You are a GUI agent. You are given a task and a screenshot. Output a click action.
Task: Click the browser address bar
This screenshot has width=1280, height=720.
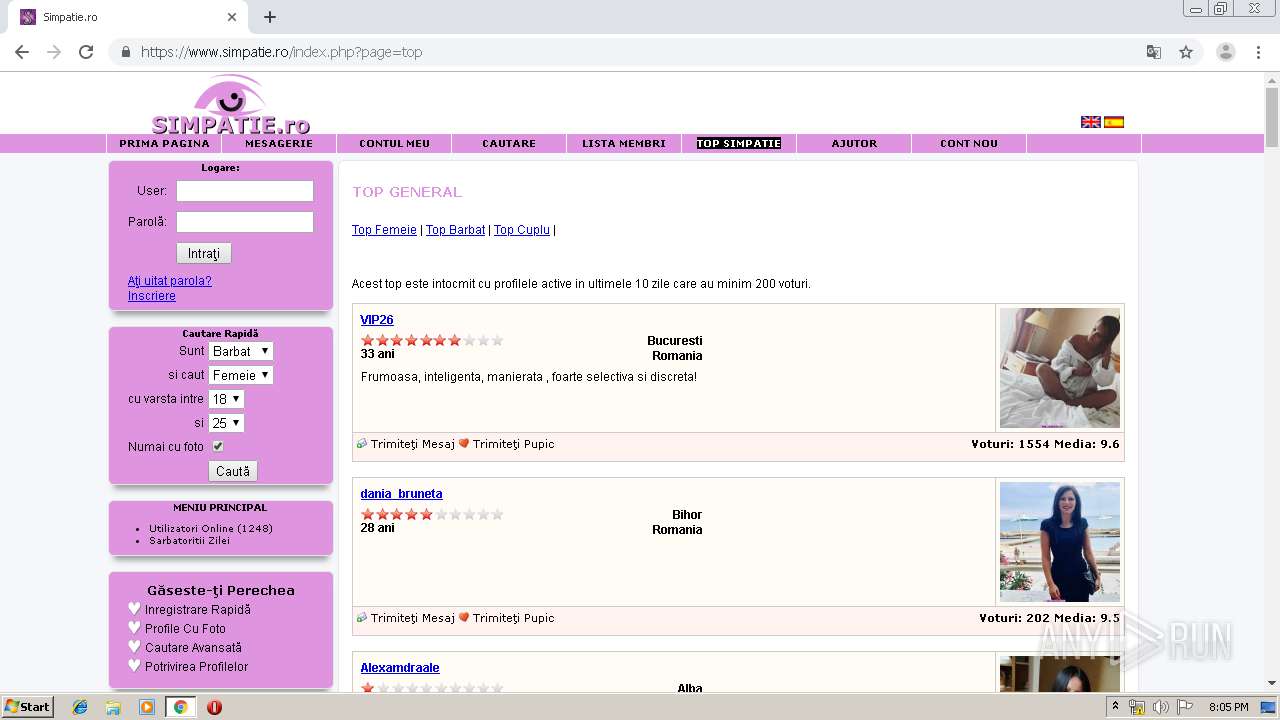(x=640, y=52)
